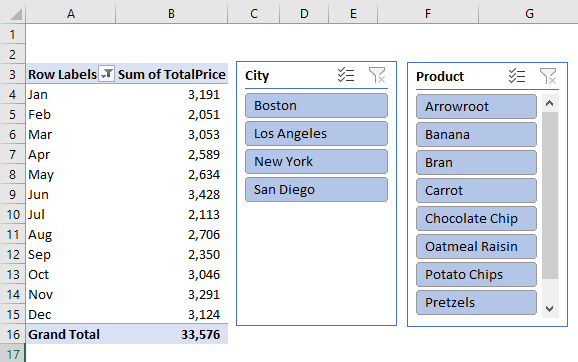
Task: Filter by Potato Chips product
Action: 476,275
